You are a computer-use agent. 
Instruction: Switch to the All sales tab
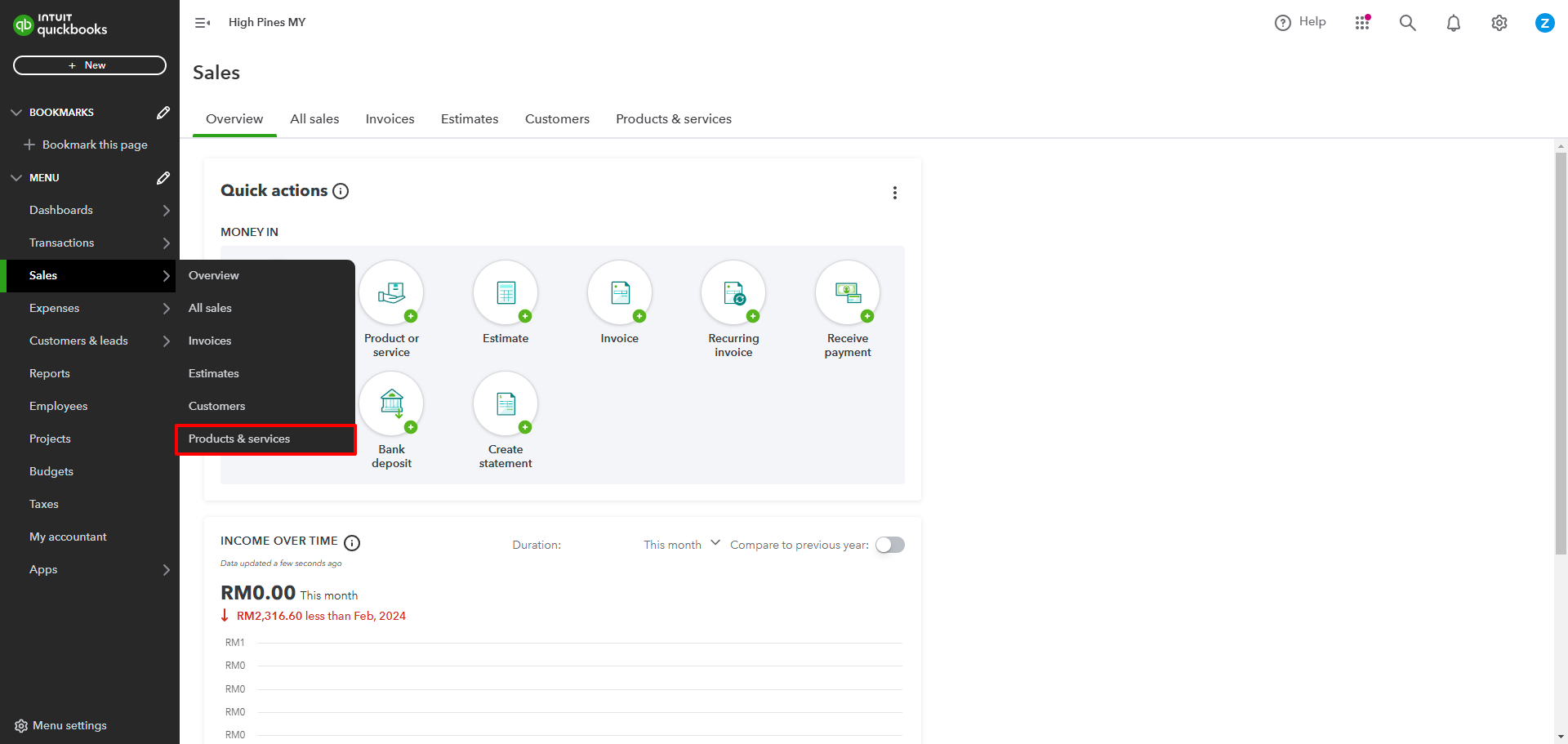(314, 119)
